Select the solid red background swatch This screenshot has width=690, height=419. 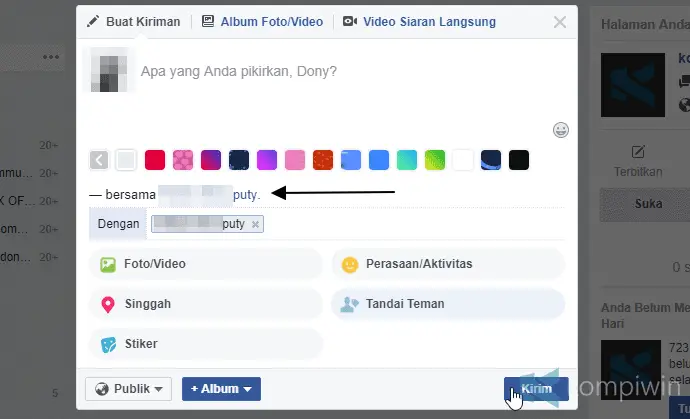[154, 160]
